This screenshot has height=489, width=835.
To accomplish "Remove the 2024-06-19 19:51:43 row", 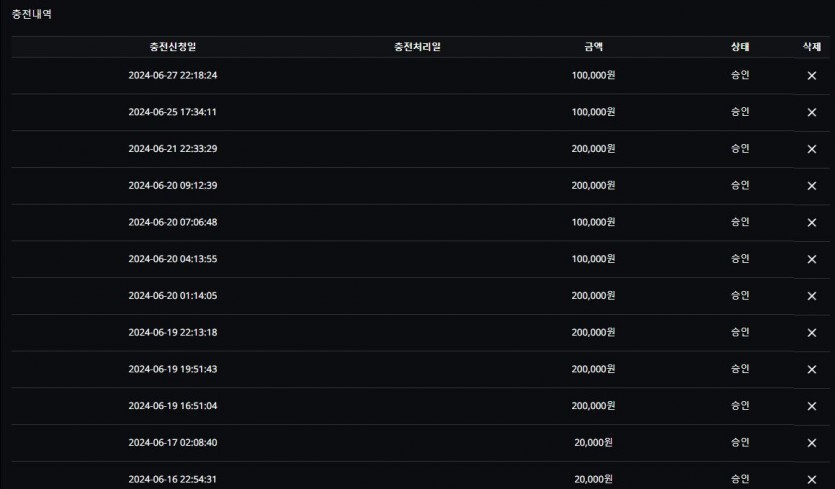I will pos(812,370).
